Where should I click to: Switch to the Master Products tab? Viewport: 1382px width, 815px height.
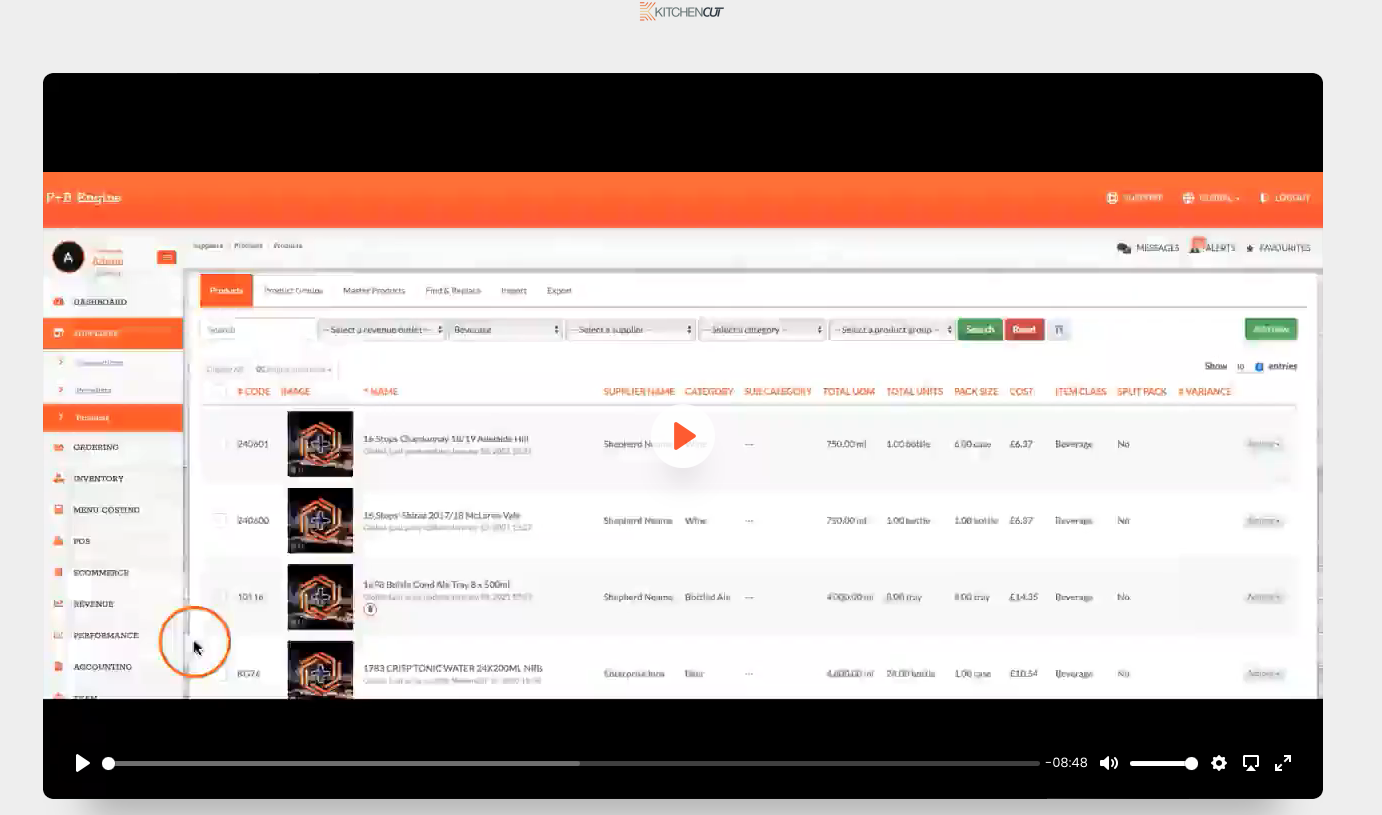pos(374,291)
